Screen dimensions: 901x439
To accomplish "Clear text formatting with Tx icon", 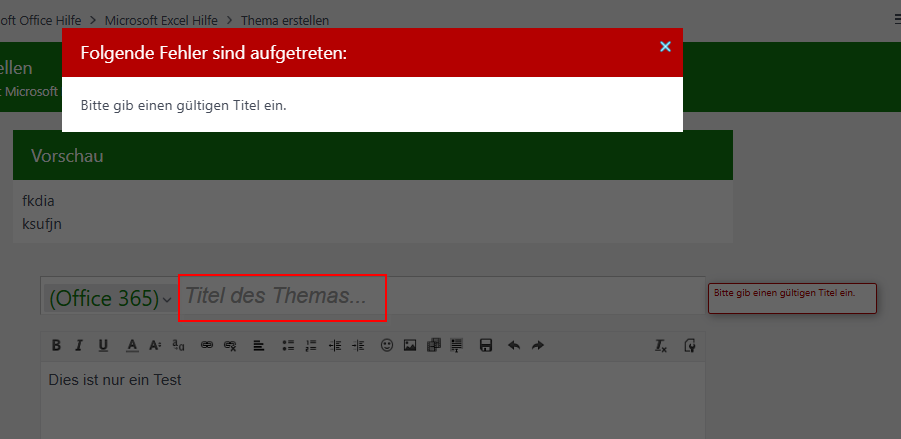I will coord(661,345).
